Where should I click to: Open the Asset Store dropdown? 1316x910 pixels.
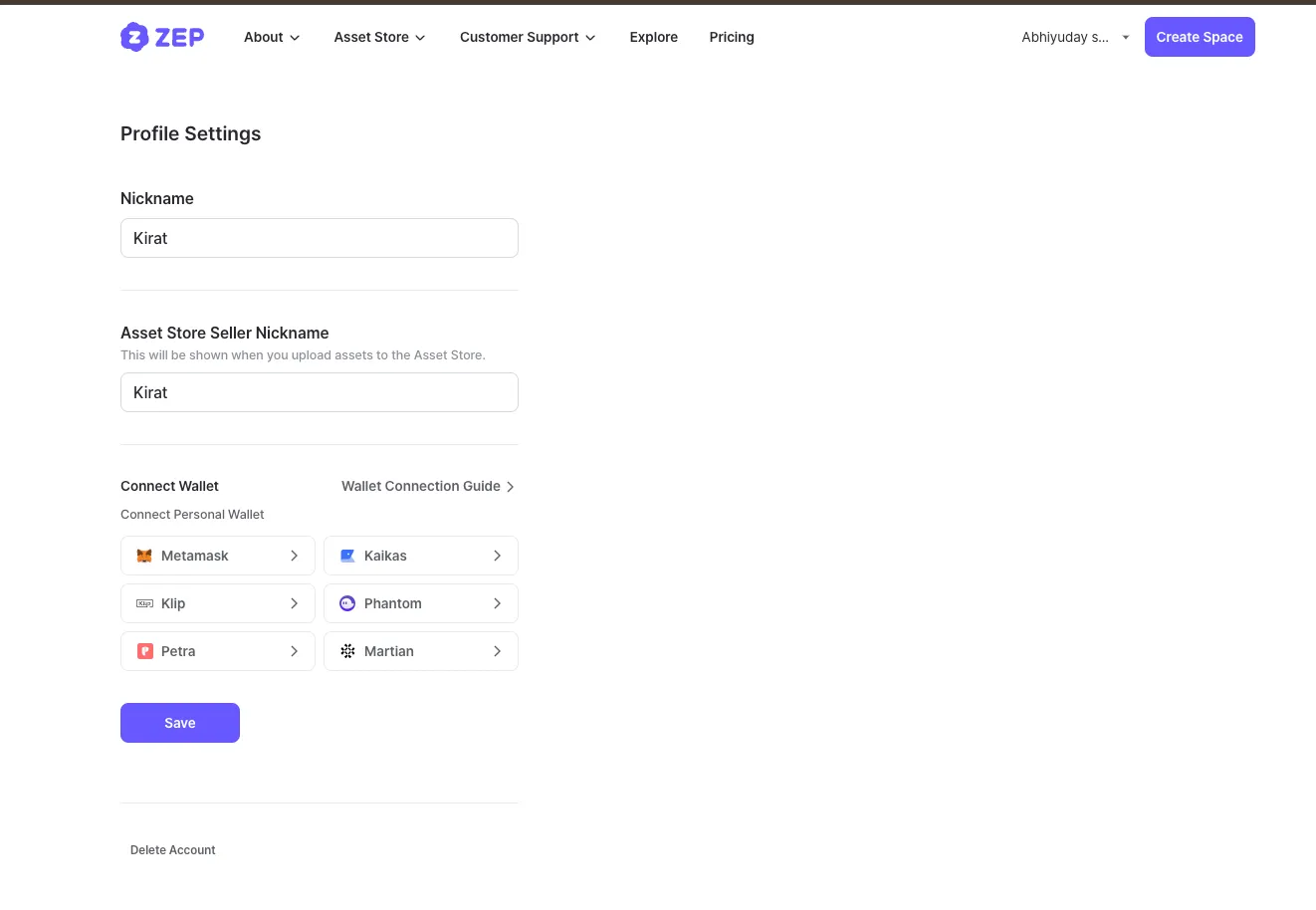[379, 37]
